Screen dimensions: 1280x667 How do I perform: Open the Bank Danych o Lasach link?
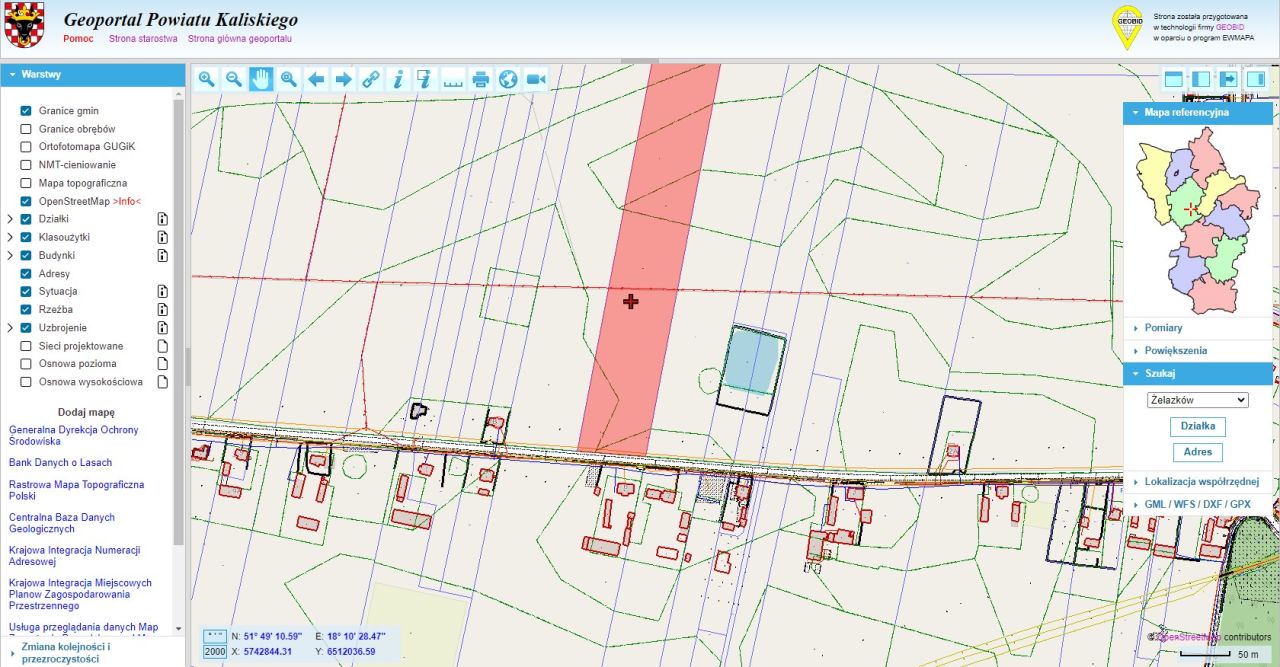click(x=60, y=463)
